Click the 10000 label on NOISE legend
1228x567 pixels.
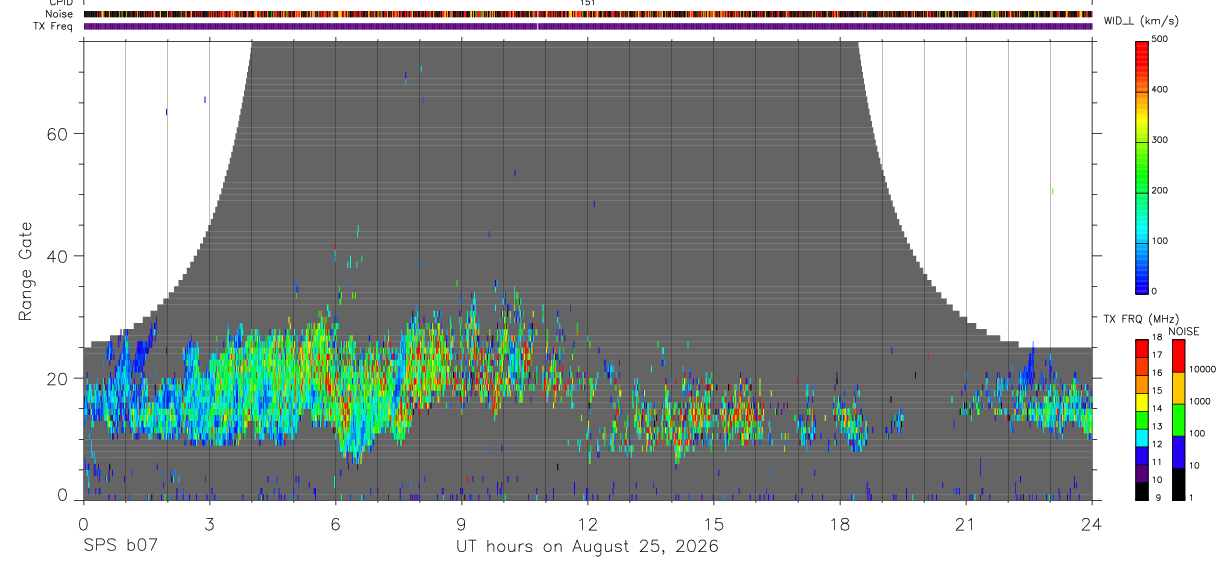[1204, 369]
